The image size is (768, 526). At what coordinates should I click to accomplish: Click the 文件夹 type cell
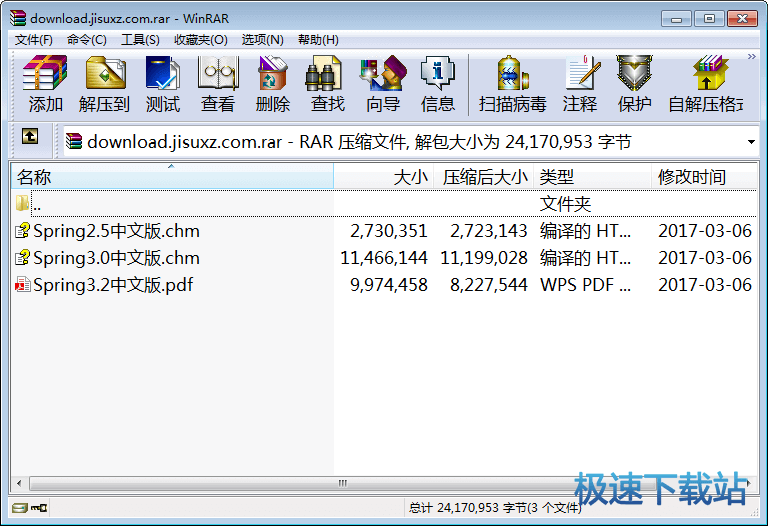(565, 204)
